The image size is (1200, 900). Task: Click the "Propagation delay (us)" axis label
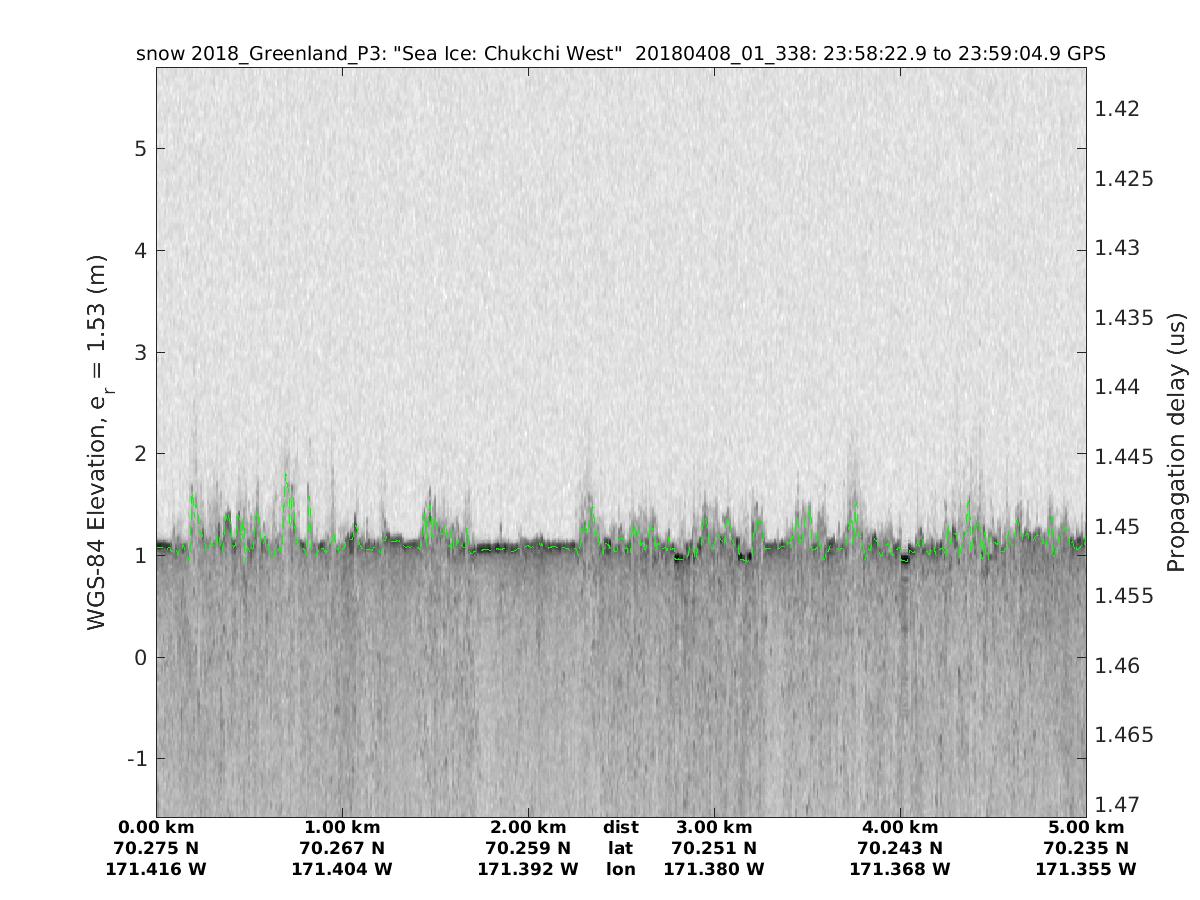1177,442
